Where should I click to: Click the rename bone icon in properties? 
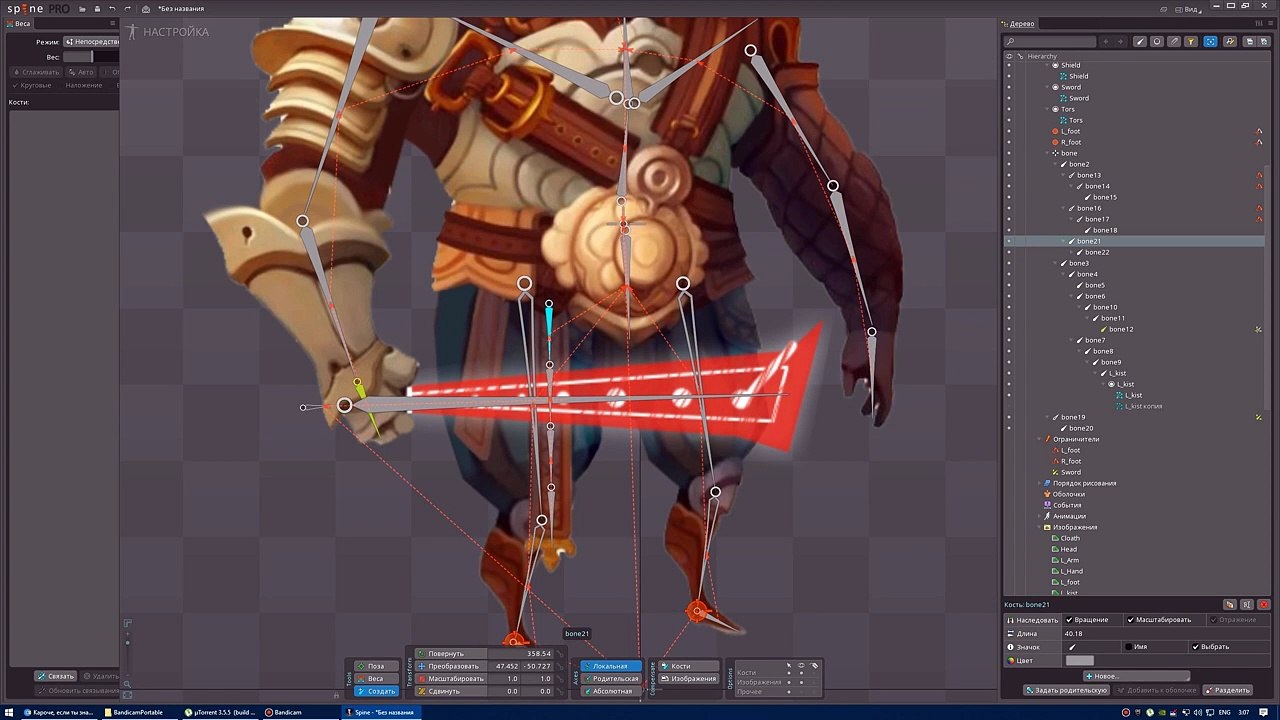coord(1247,605)
